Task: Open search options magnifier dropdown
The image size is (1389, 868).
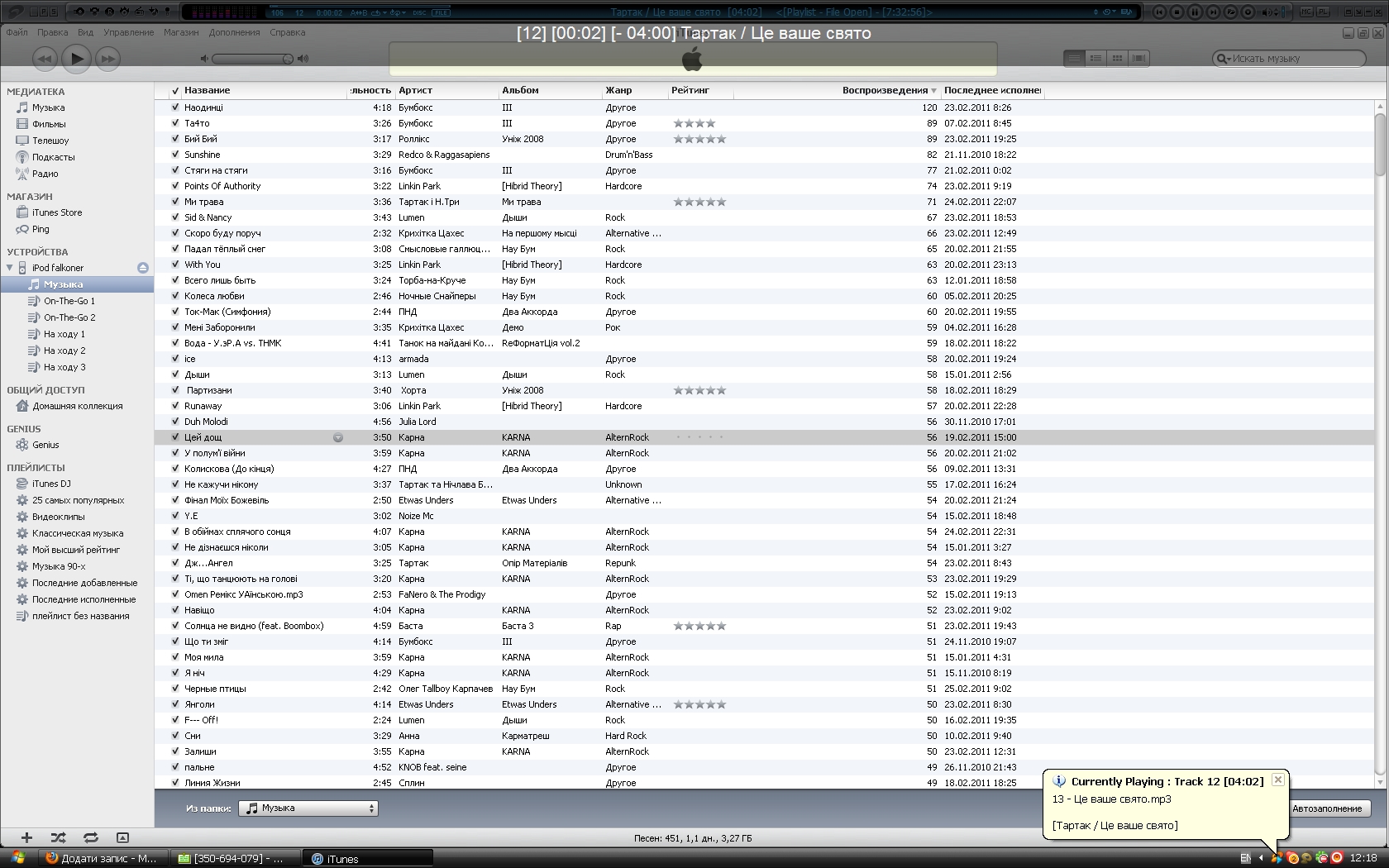Action: point(1223,59)
